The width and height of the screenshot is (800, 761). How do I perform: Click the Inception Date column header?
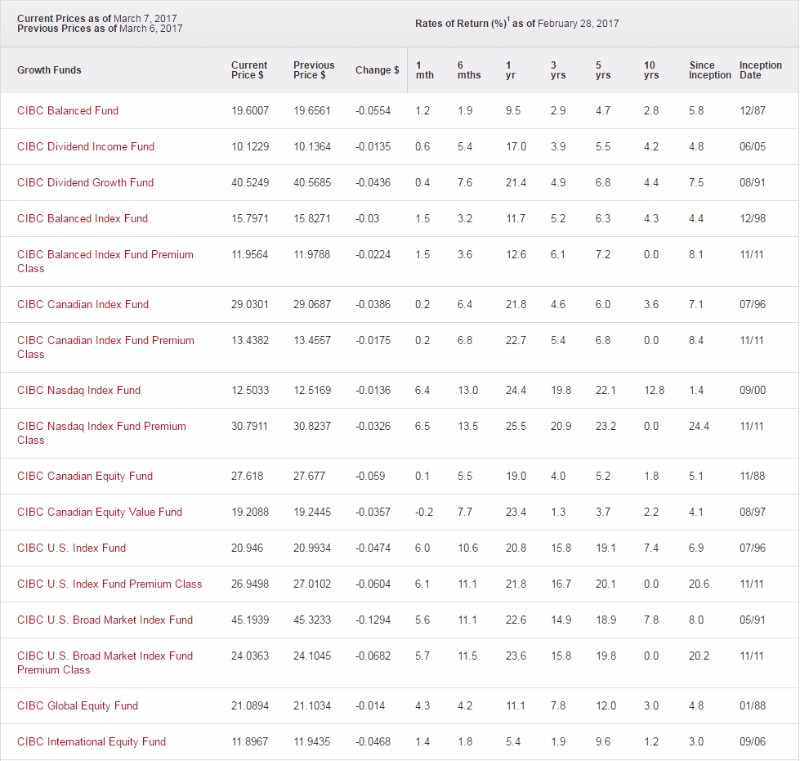pos(760,70)
